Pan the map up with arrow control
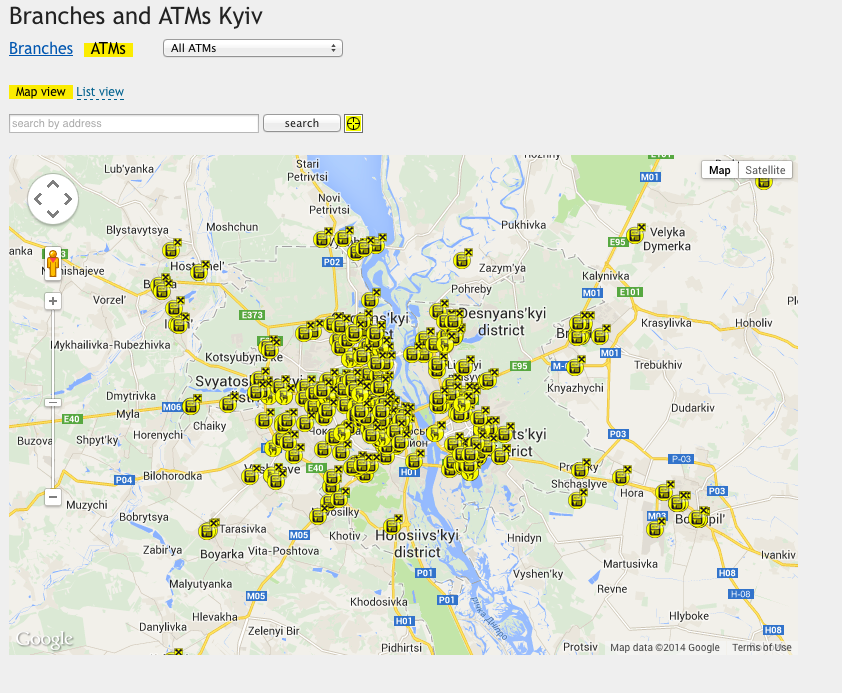This screenshot has width=842, height=693. tap(53, 186)
